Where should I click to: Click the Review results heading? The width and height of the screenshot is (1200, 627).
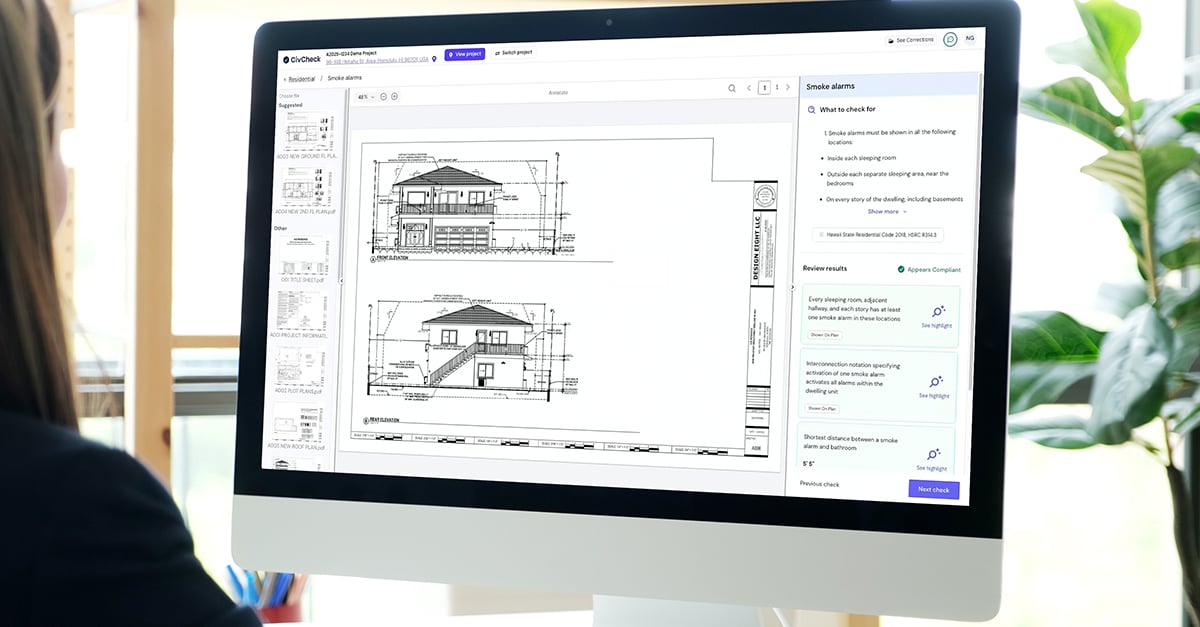[x=825, y=269]
